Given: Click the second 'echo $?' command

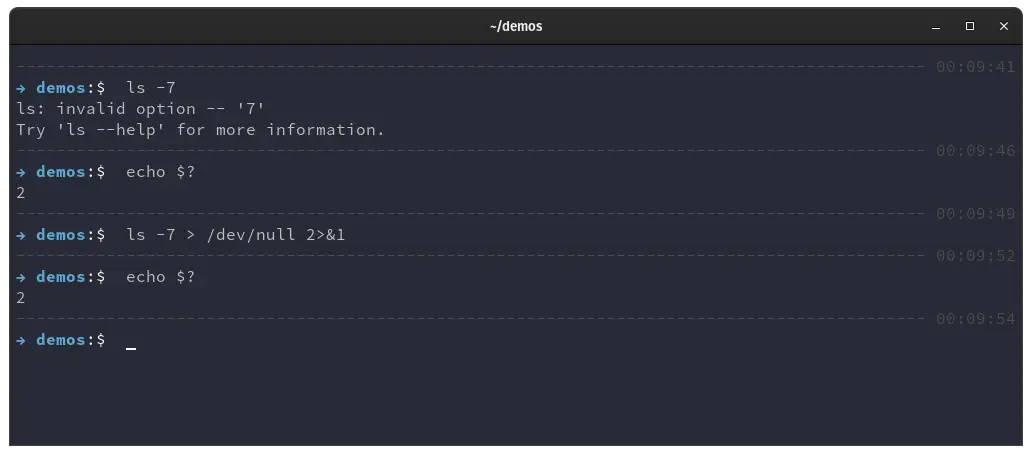Looking at the screenshot, I should [161, 277].
